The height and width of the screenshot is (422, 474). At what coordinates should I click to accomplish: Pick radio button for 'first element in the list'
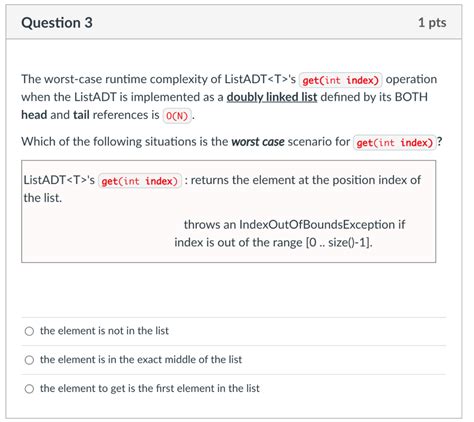(29, 389)
